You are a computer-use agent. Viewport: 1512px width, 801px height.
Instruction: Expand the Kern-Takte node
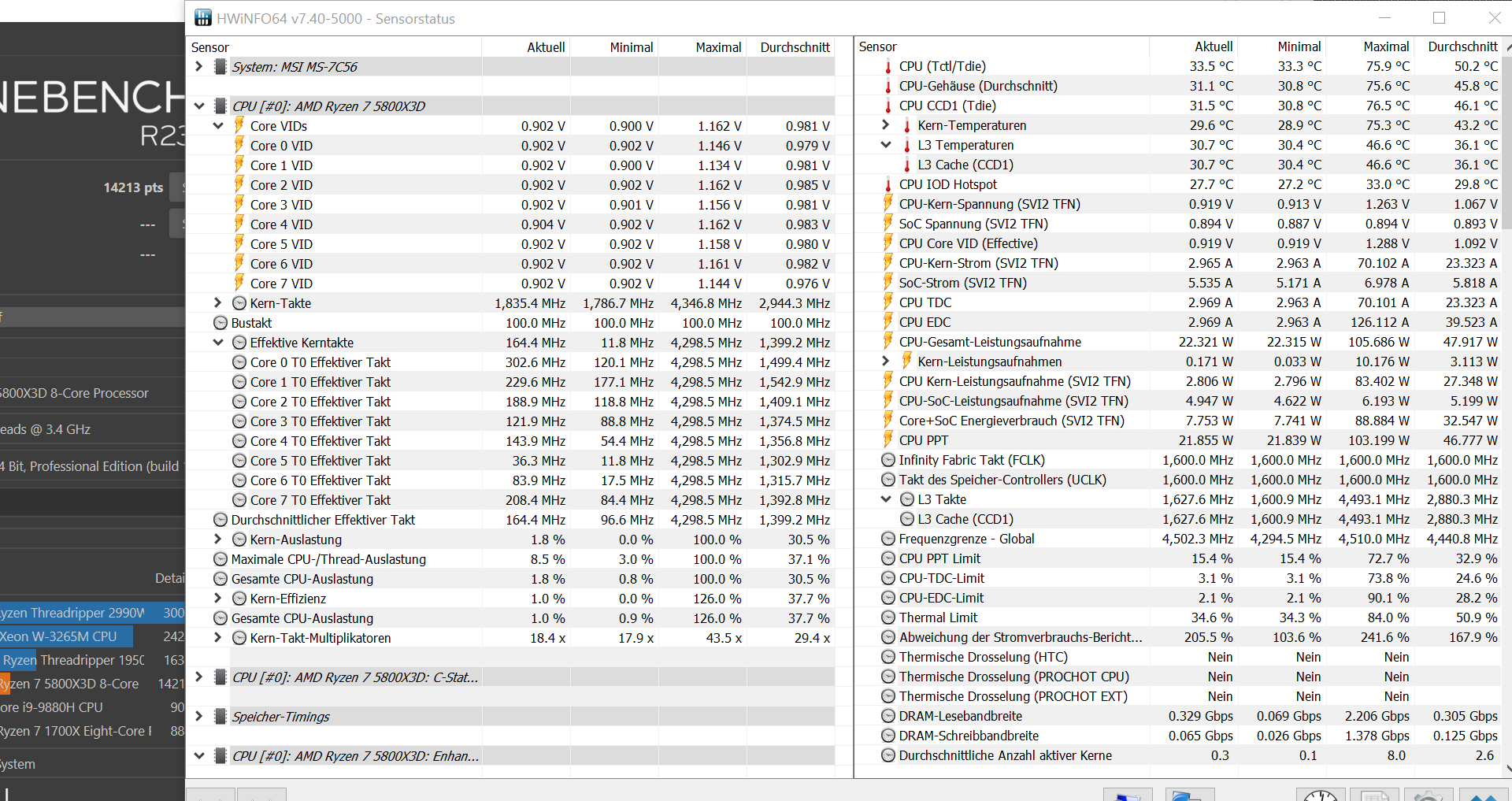[x=218, y=302]
